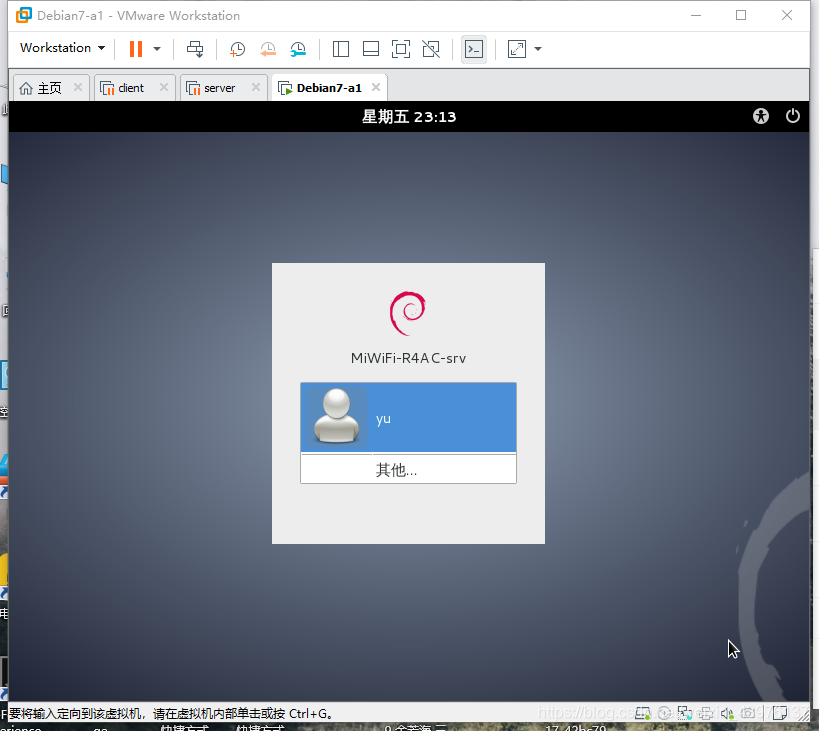Switch to Unity mode icon
819x731 pixels.
(x=431, y=49)
